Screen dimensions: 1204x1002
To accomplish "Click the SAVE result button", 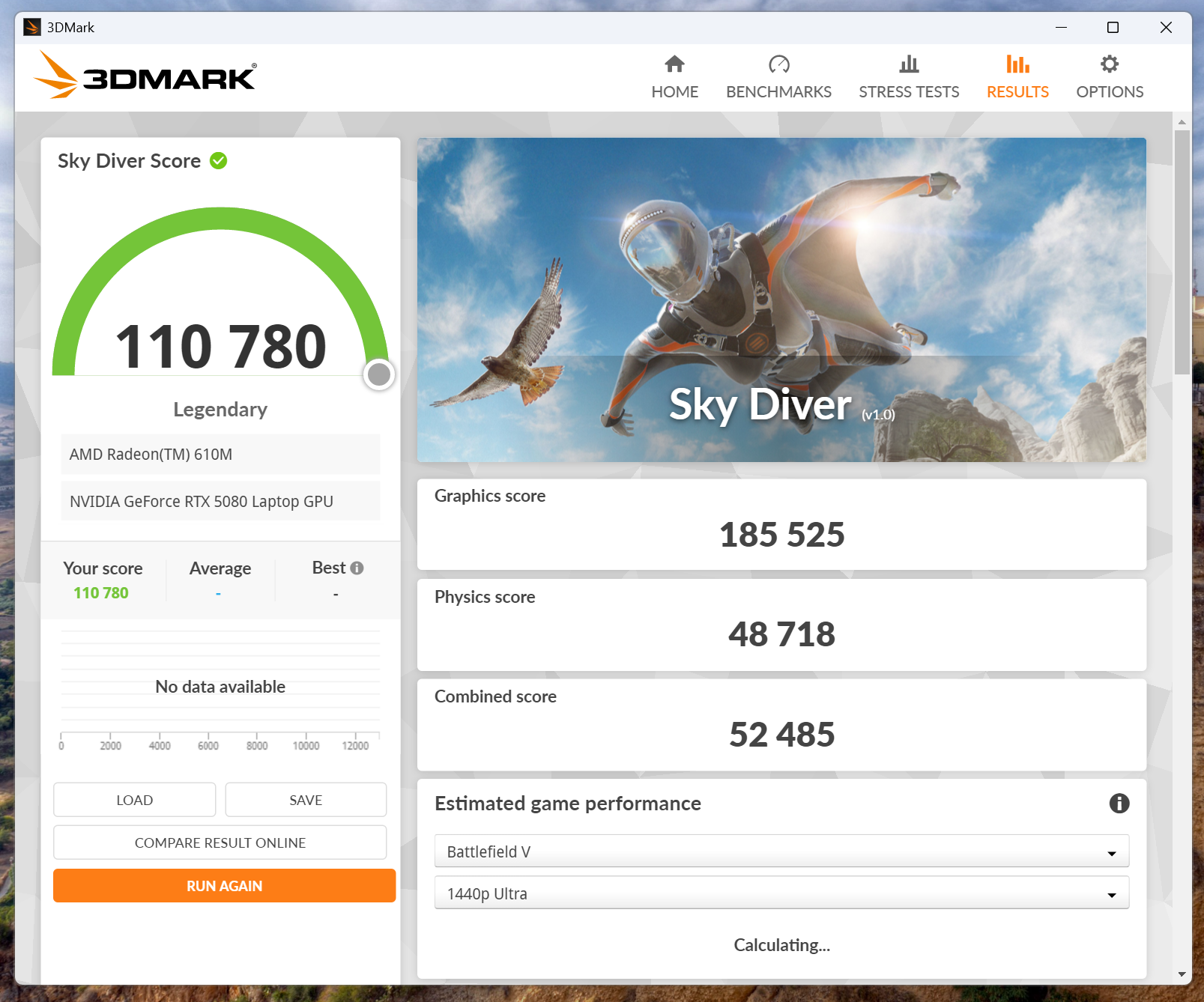I will pos(306,800).
